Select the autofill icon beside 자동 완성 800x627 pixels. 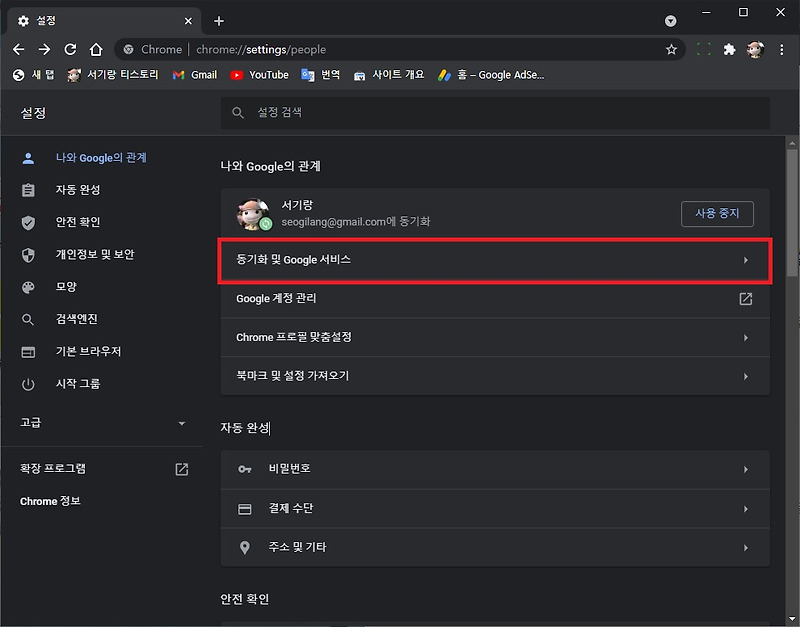(27, 190)
